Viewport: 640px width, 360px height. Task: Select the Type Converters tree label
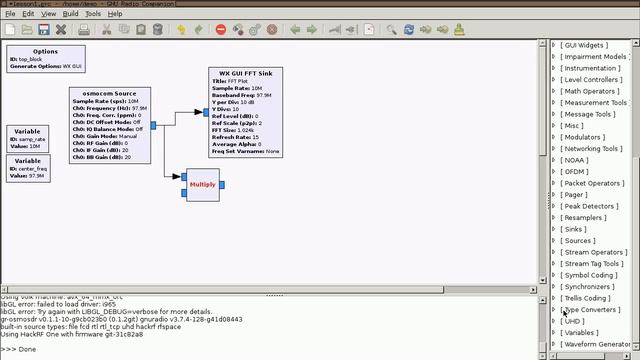pyautogui.click(x=590, y=309)
